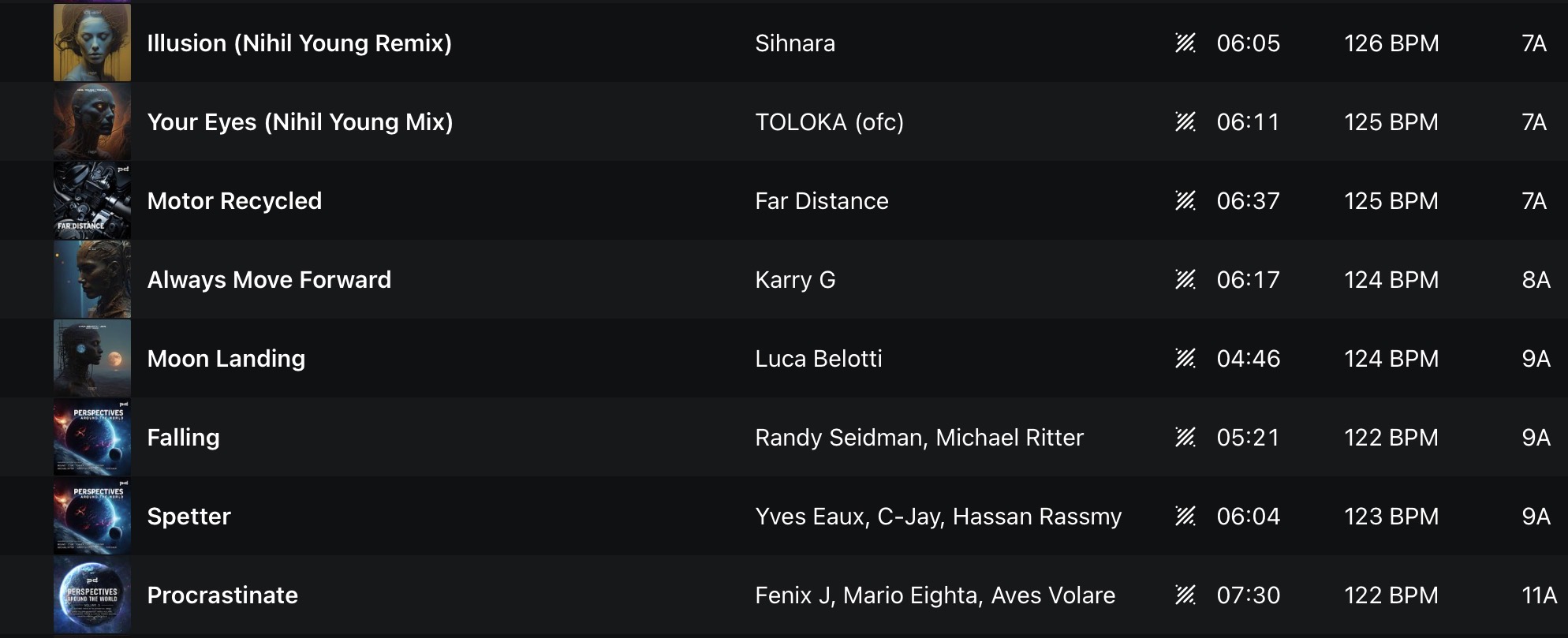1568x638 pixels.
Task: Click the striped icon in Your Eyes row
Action: pos(1185,122)
